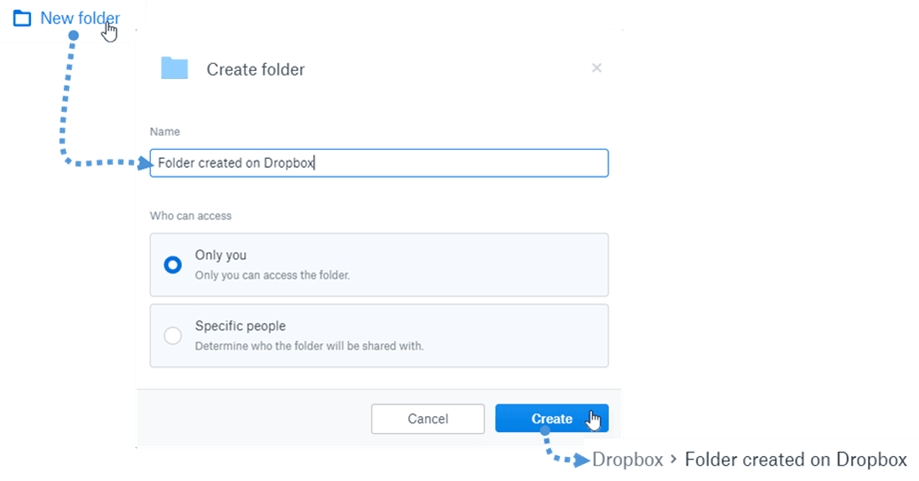Click the "Specific people" option title text
This screenshot has width=919, height=481.
[x=240, y=326]
